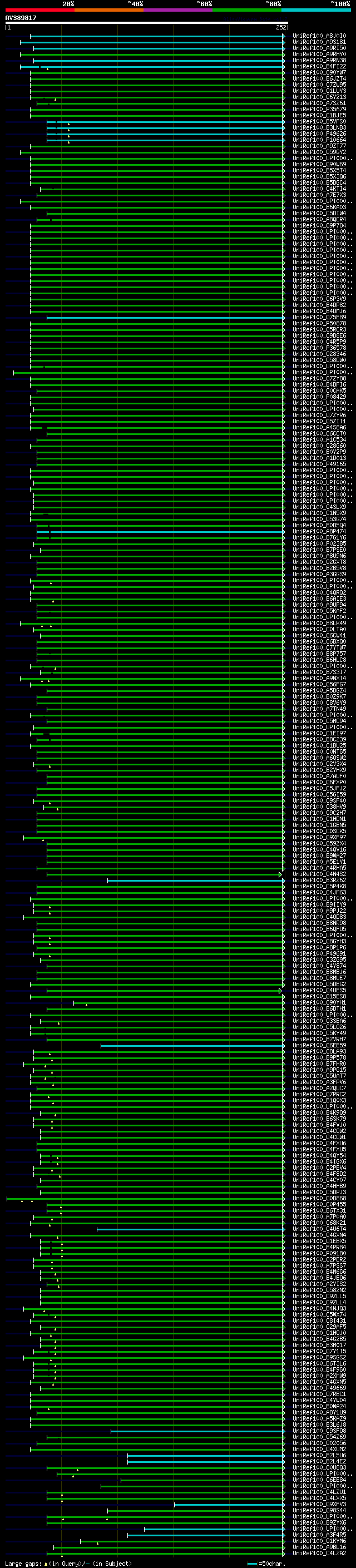This screenshot has width=356, height=1568.
Task: Open hit UniRef100_B4FI22
Action: coord(319,66)
